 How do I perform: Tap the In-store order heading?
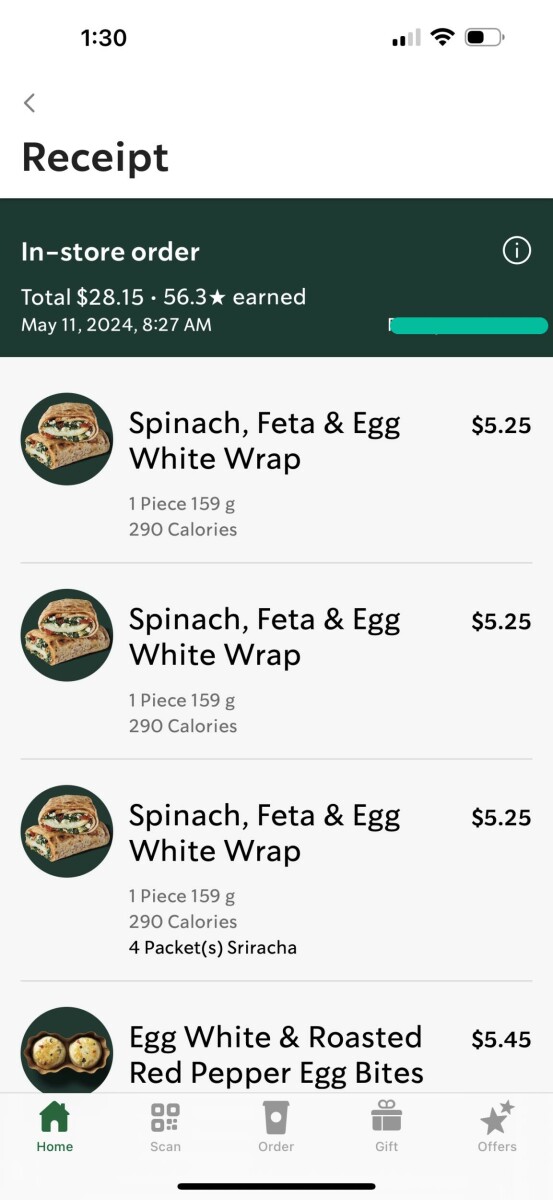(x=110, y=252)
